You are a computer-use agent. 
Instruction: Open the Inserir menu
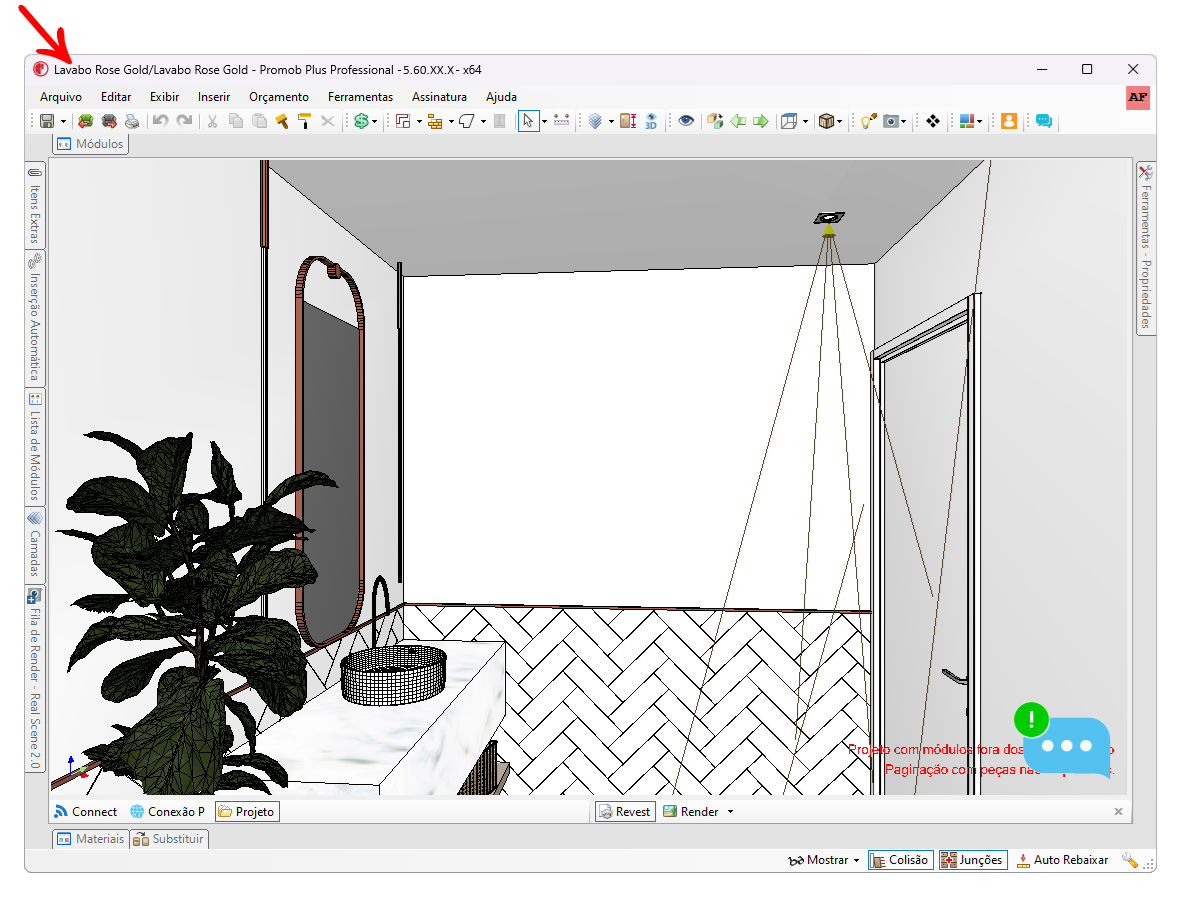click(x=214, y=97)
